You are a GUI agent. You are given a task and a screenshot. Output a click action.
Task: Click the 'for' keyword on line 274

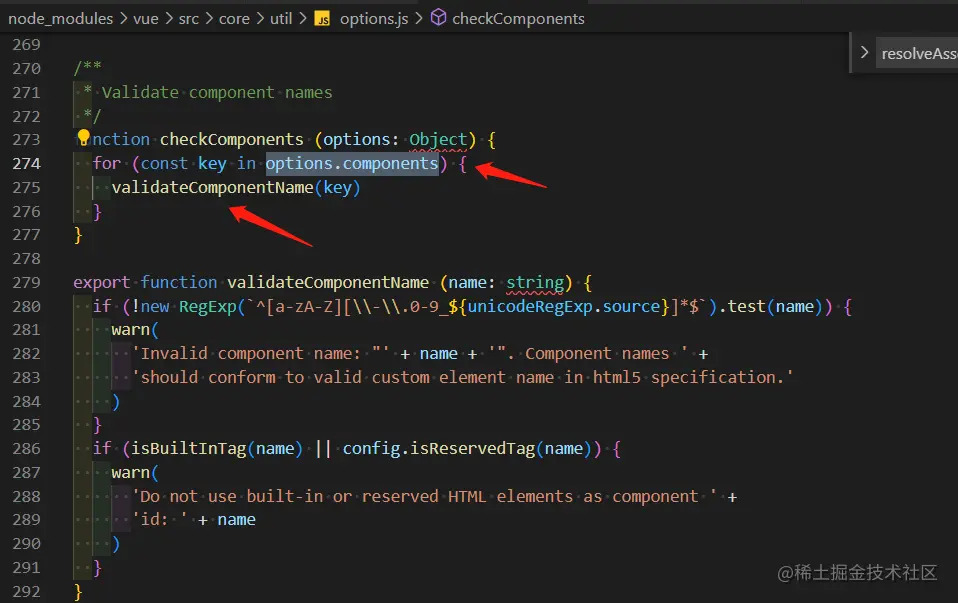pyautogui.click(x=106, y=164)
